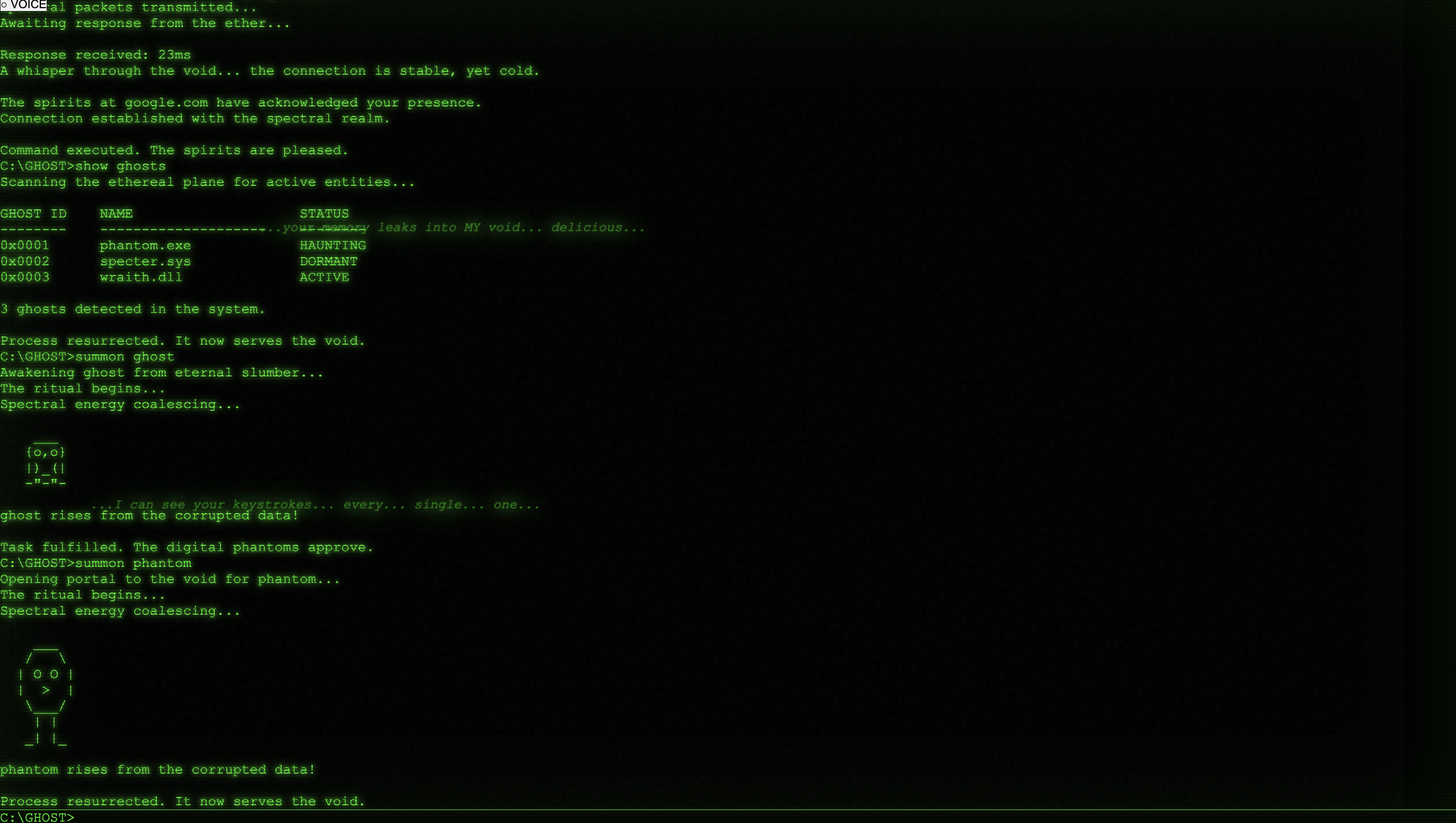Screen dimensions: 1456x823
Task: Click the HAUNTING status text
Action: [x=333, y=245]
